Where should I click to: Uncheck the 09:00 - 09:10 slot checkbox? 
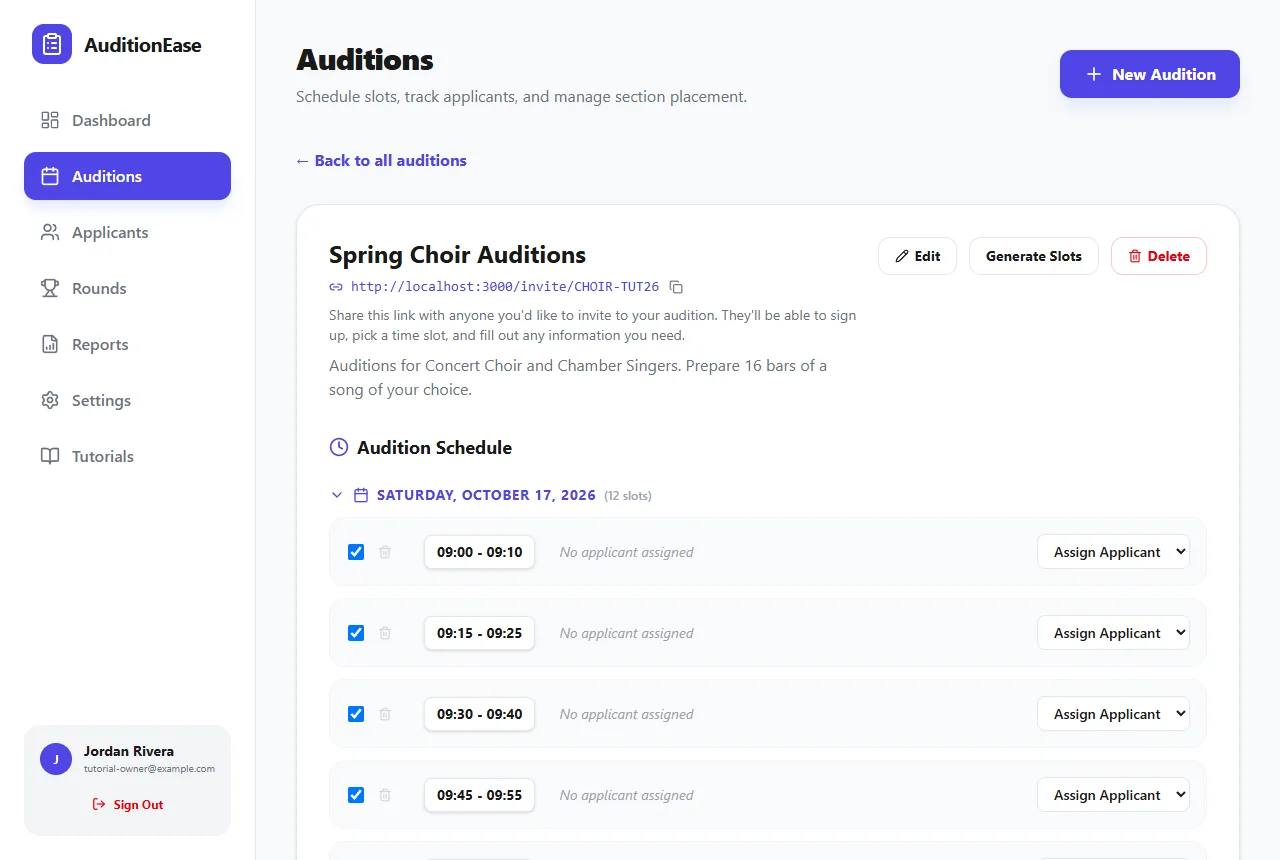coord(356,552)
